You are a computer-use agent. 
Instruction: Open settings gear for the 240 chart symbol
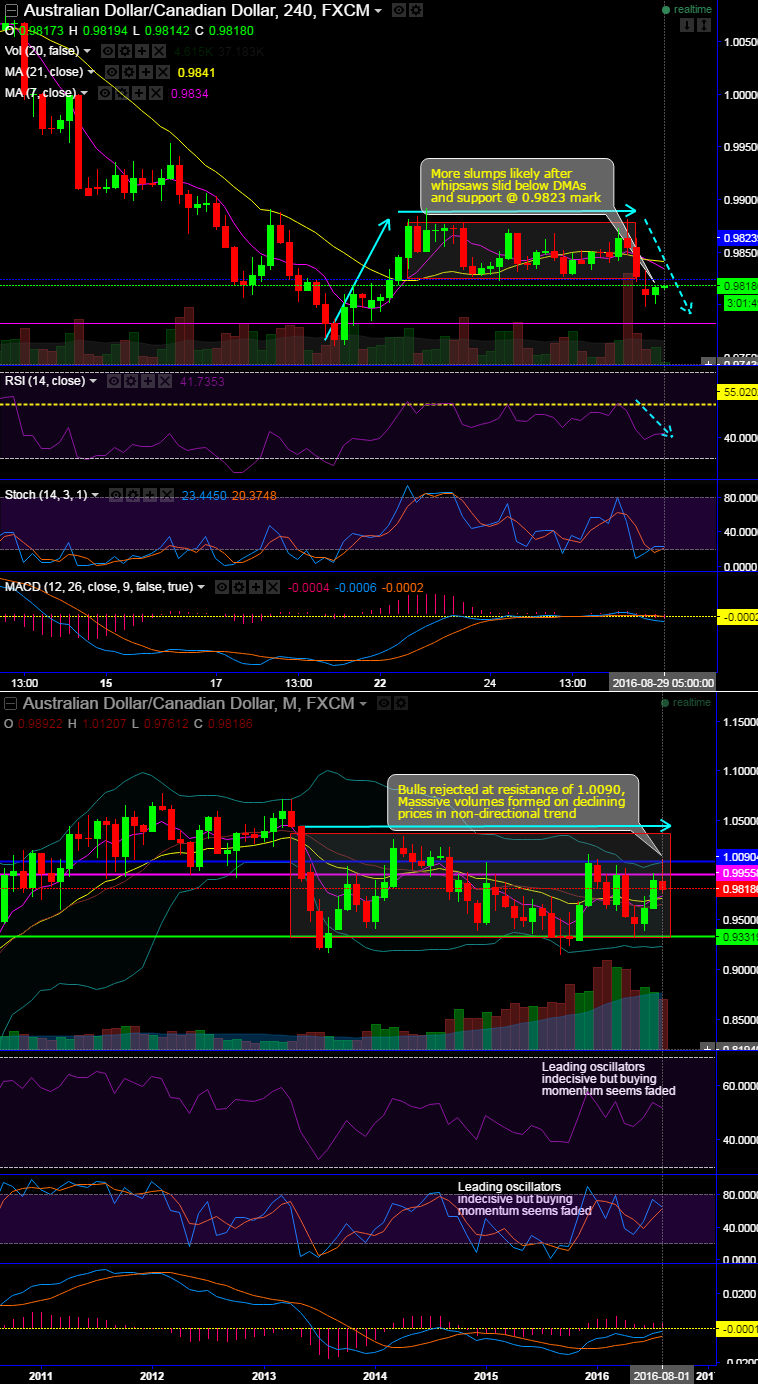coord(416,11)
